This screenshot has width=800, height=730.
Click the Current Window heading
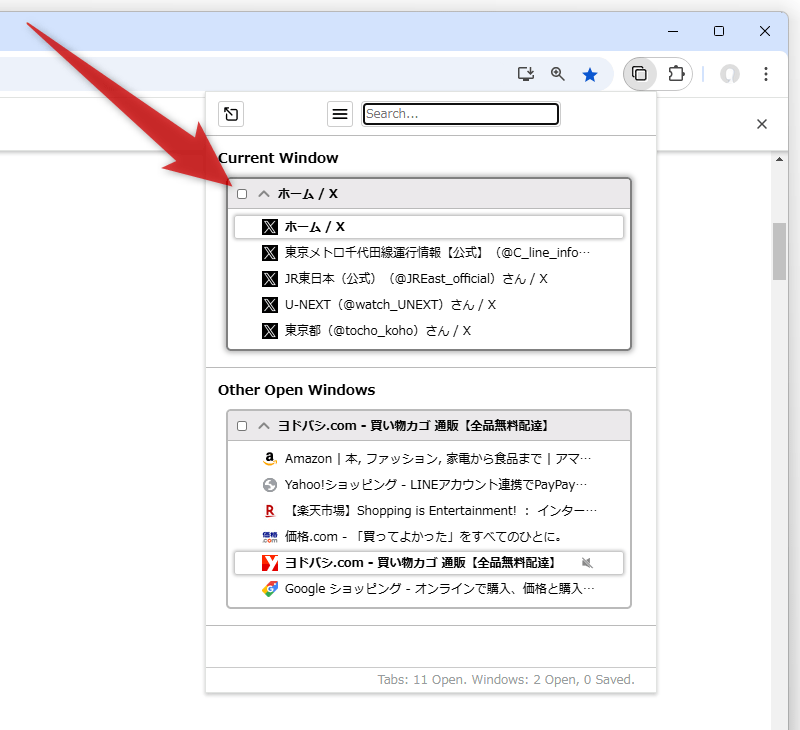pyautogui.click(x=278, y=158)
